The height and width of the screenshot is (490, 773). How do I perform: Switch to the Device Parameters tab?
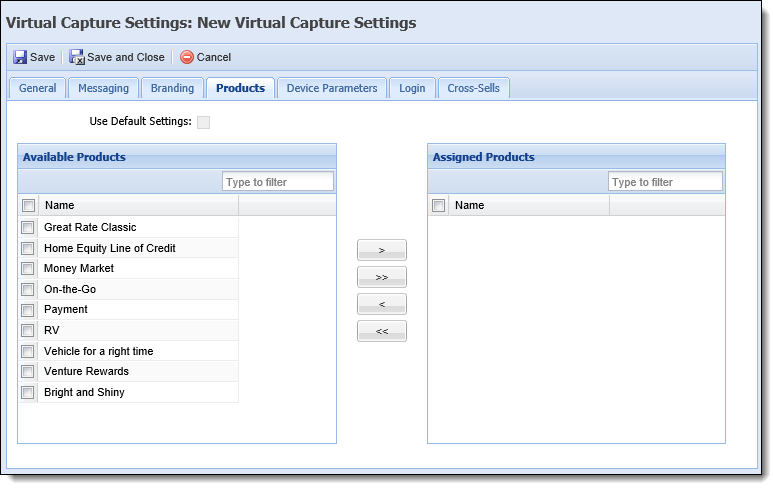coord(332,88)
